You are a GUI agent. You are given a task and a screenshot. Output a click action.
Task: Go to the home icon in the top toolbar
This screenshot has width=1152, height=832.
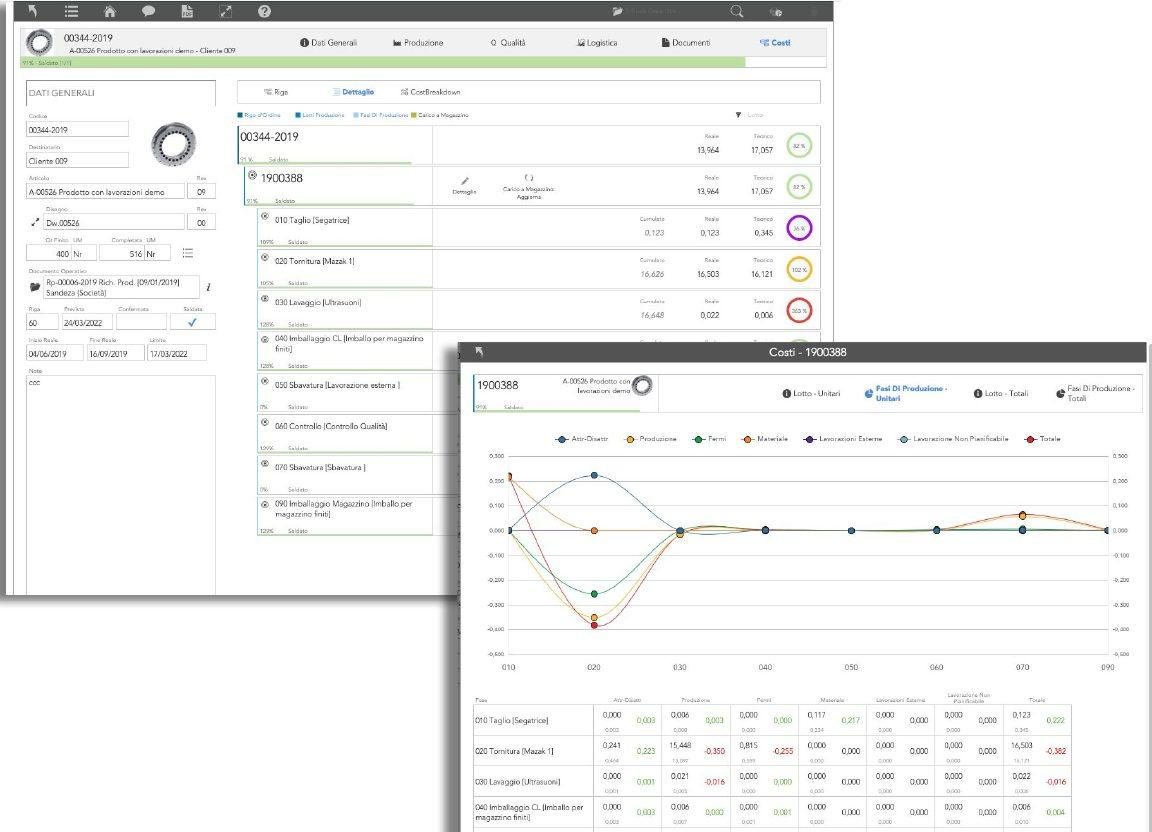coord(109,11)
